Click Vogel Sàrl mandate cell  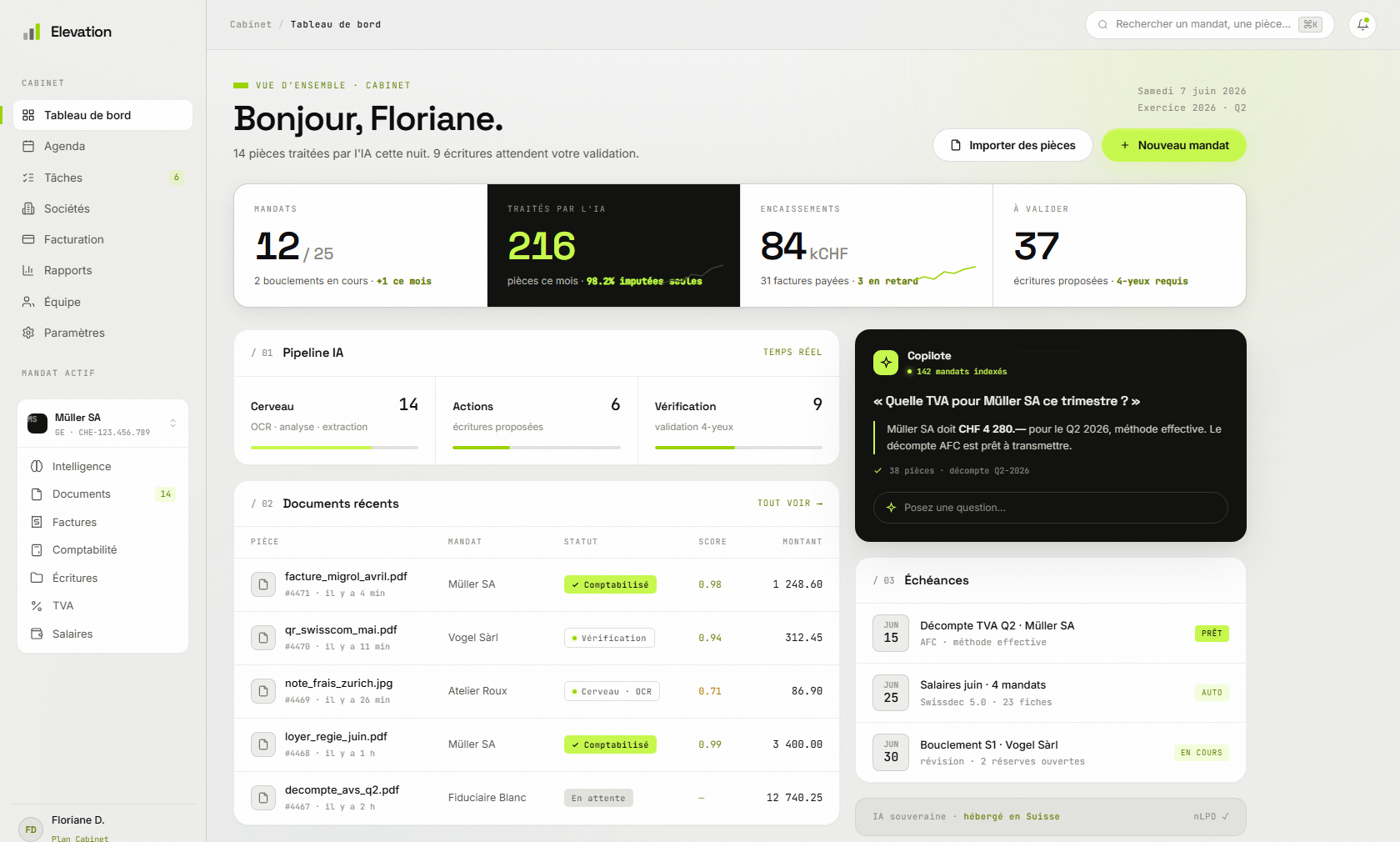click(473, 638)
